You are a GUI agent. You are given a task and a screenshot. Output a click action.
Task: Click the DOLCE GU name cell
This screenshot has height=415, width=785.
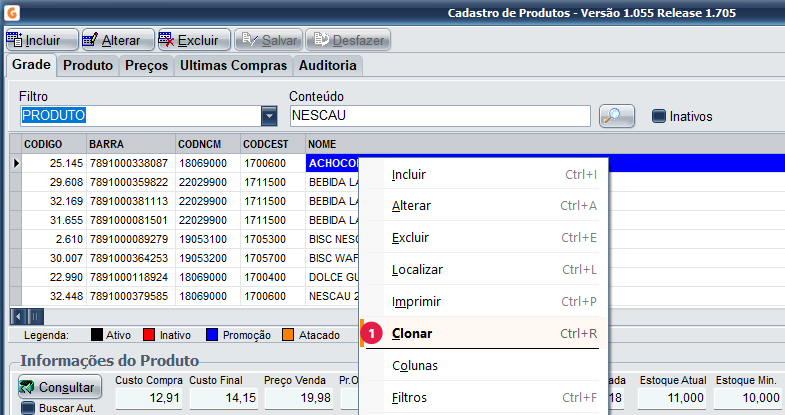[x=333, y=277]
